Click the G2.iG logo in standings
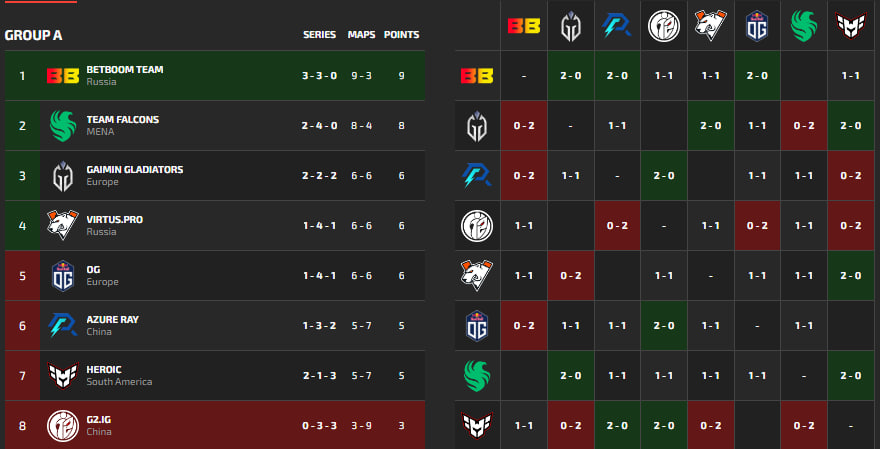This screenshot has height=449, width=880. click(63, 426)
